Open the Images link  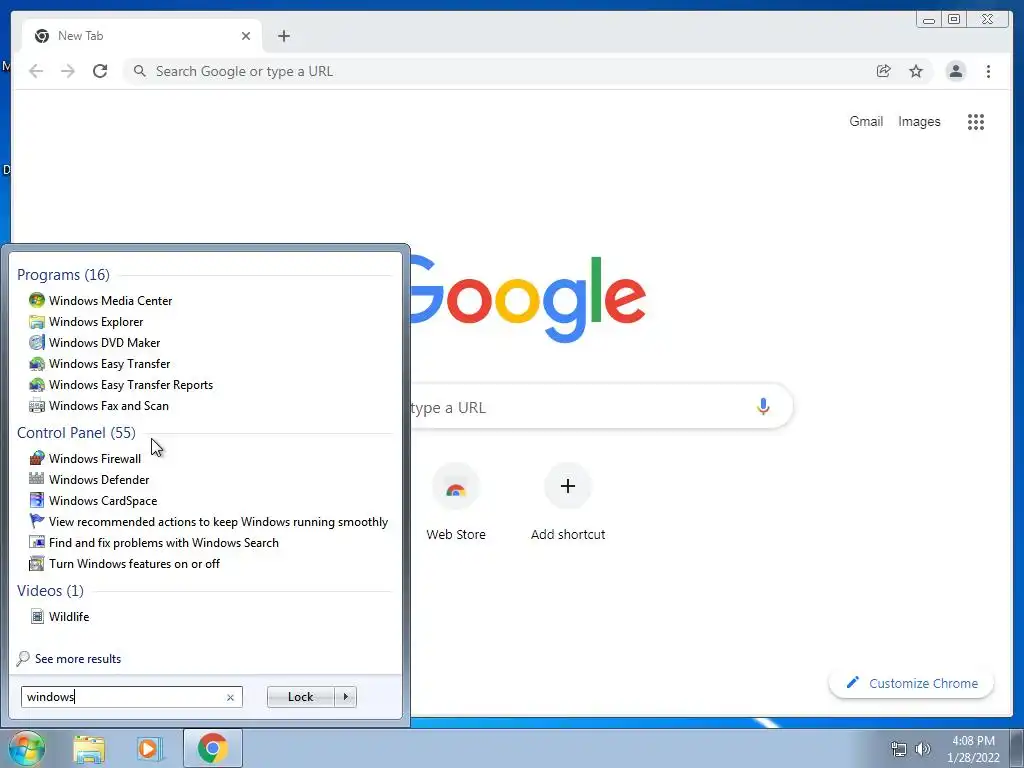(919, 121)
